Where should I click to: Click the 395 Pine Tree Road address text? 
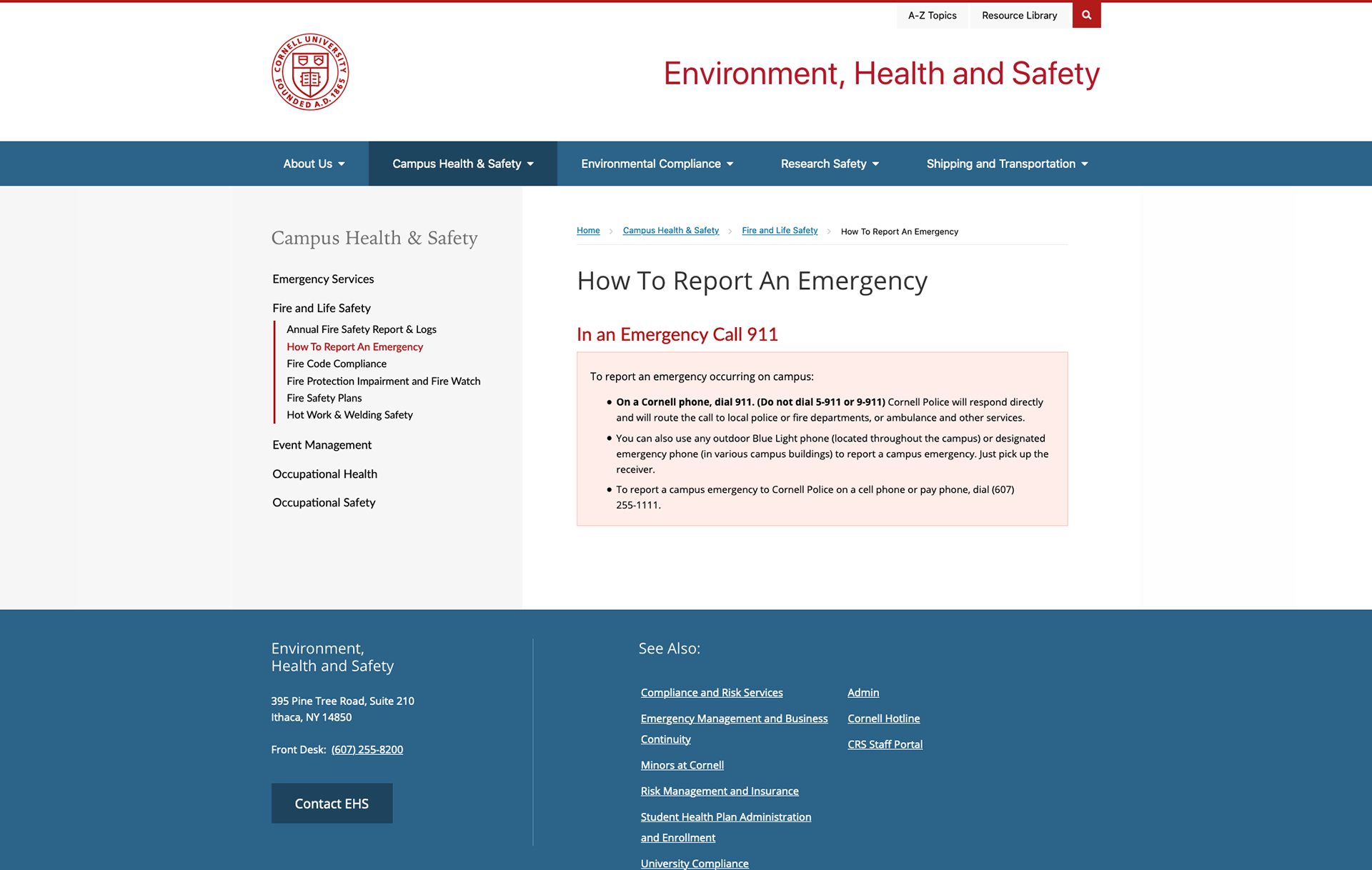(x=342, y=701)
